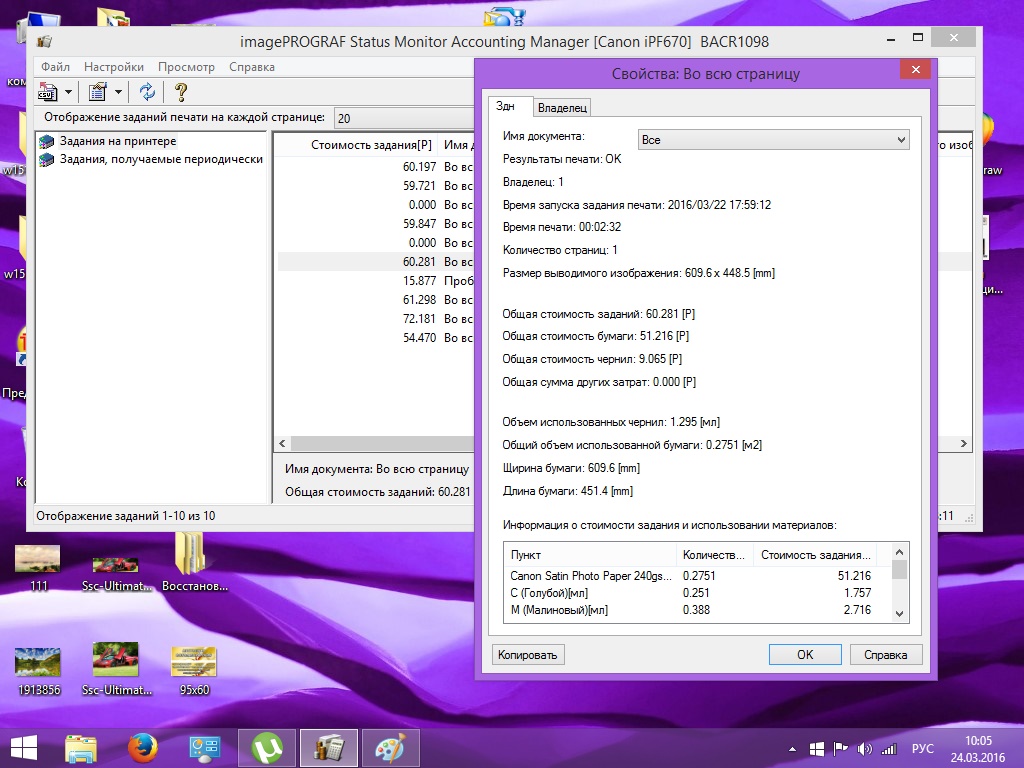Click the Задания на принтере printer icon

click(x=46, y=141)
